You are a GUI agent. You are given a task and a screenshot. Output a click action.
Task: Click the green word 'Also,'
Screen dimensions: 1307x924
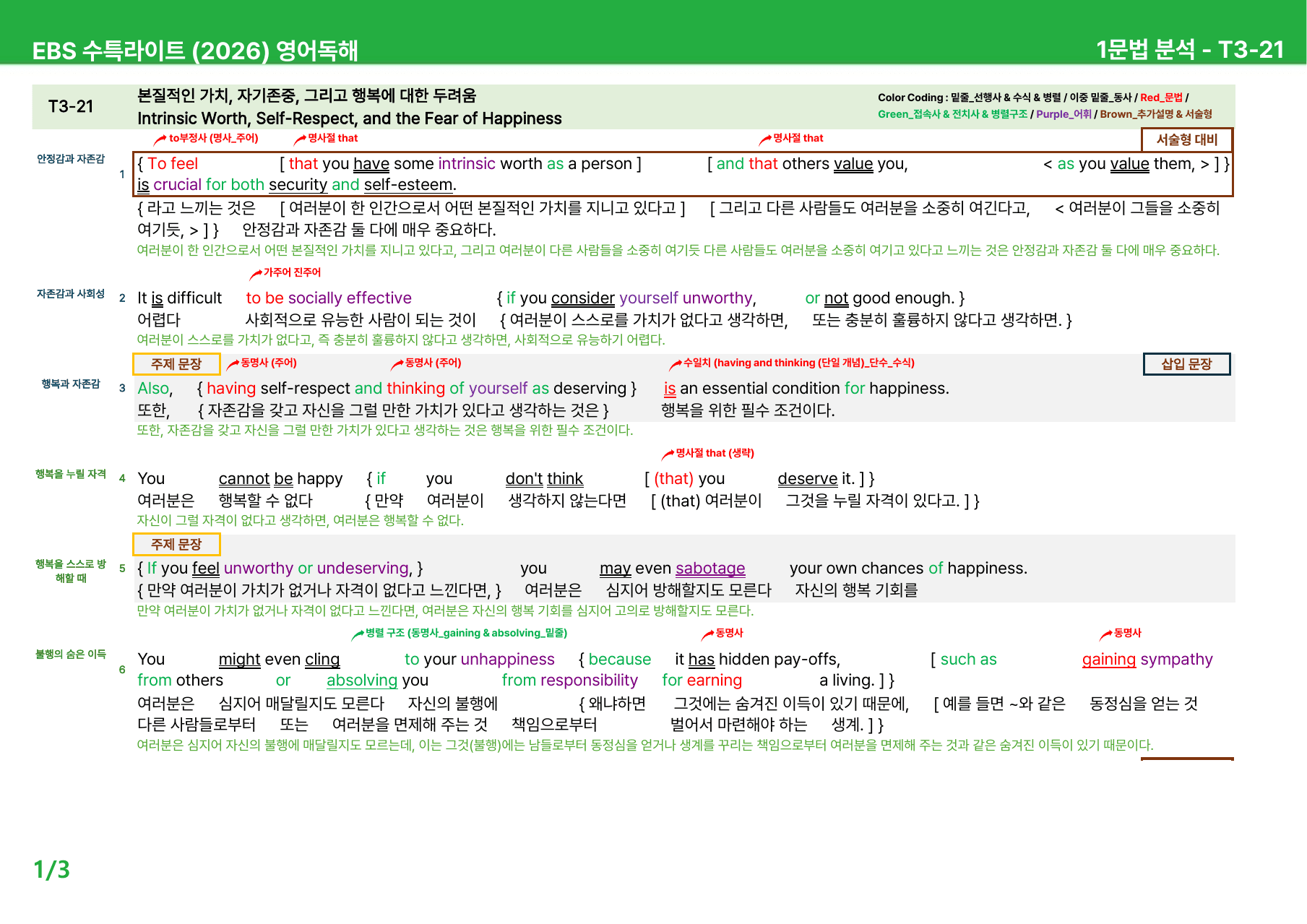[x=155, y=389]
